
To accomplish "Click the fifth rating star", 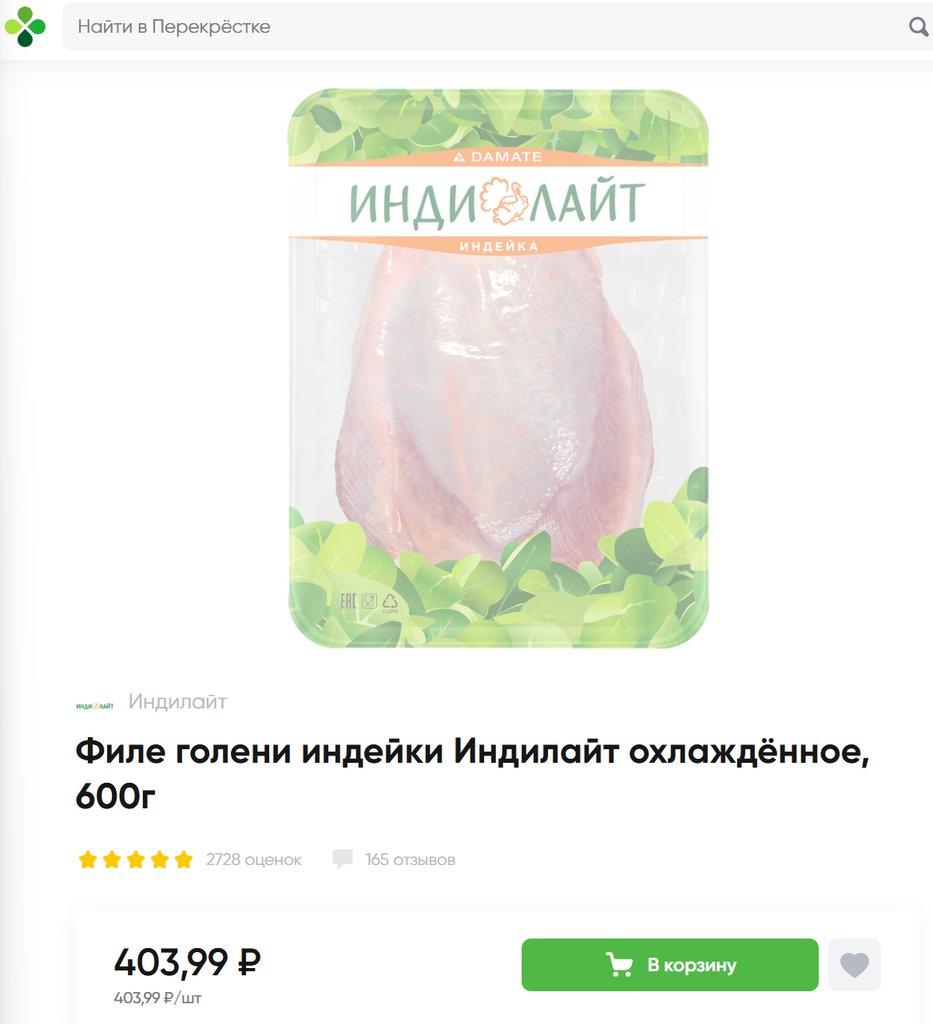I will tap(183, 859).
